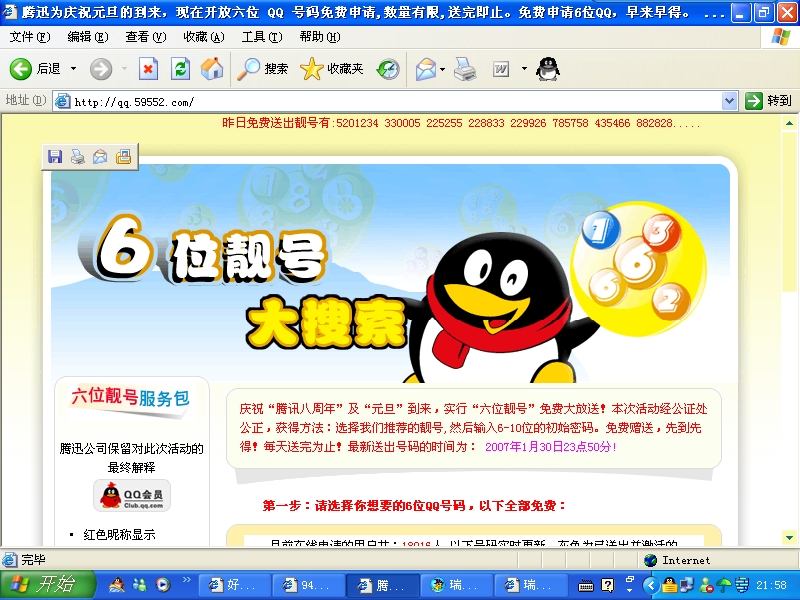The width and height of the screenshot is (800, 600).
Task: Open the 帮助(H) menu
Action: click(320, 37)
